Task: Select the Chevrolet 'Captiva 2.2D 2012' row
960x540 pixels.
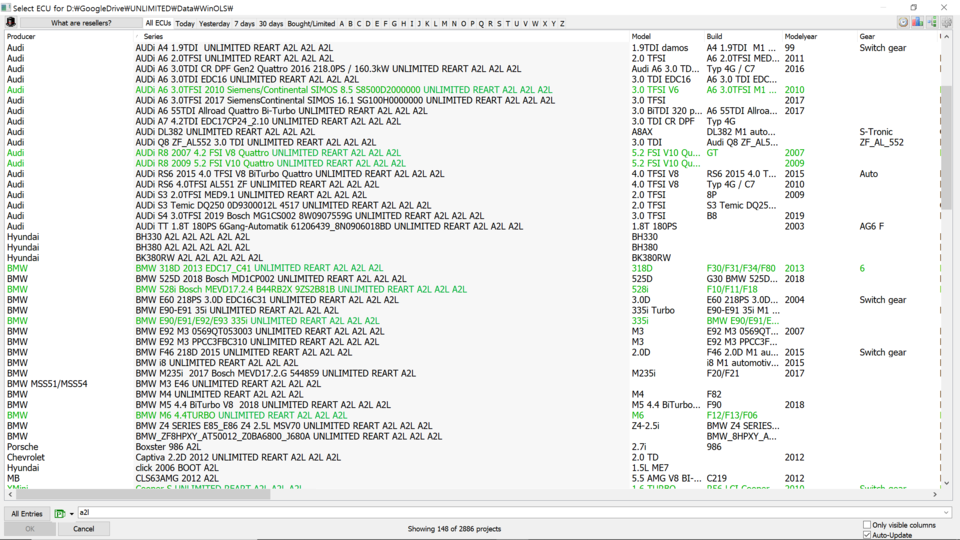Action: coord(471,457)
